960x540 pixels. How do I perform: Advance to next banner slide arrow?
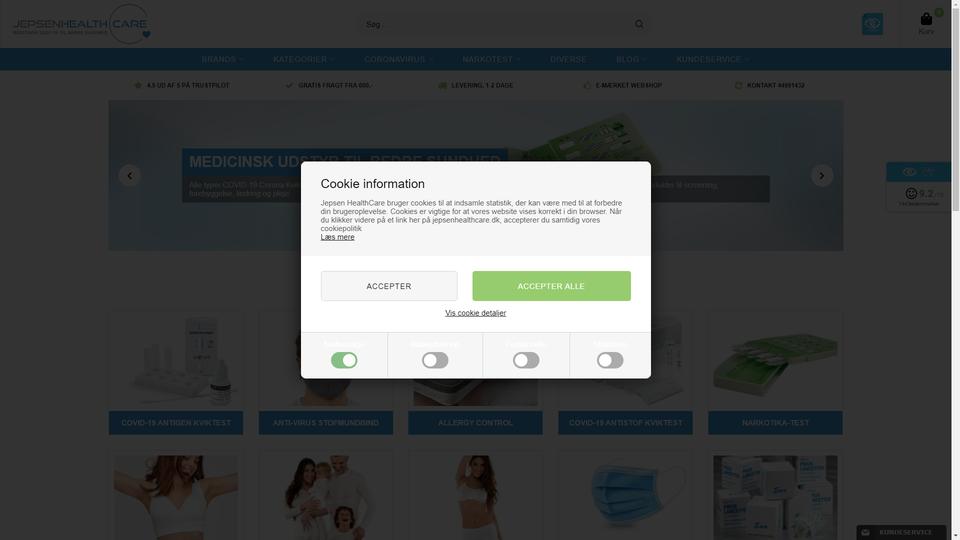click(x=822, y=176)
